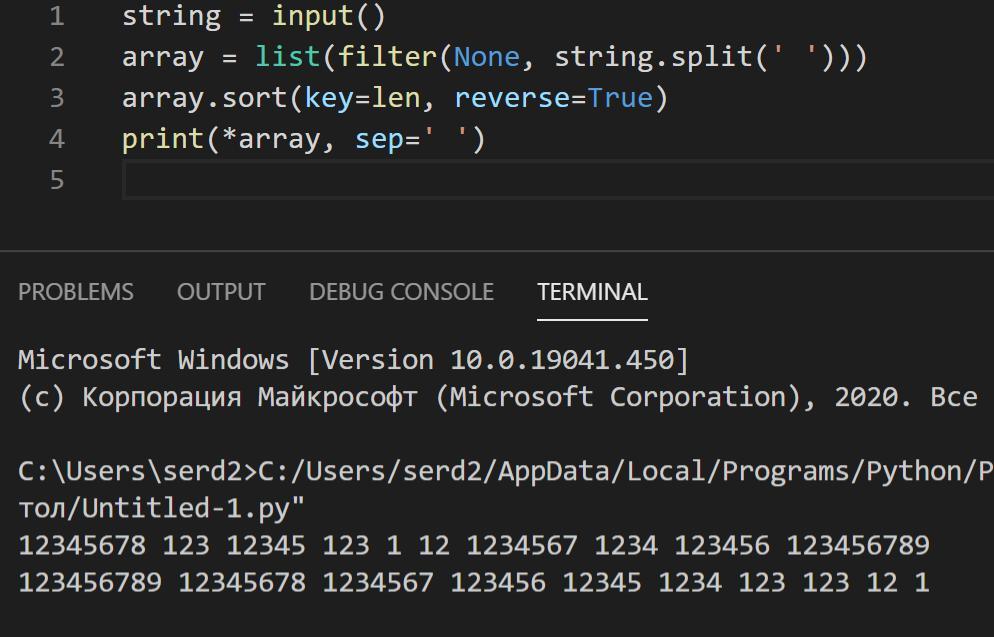Select the TERMINAL panel tab
The width and height of the screenshot is (994, 637).
(x=592, y=292)
